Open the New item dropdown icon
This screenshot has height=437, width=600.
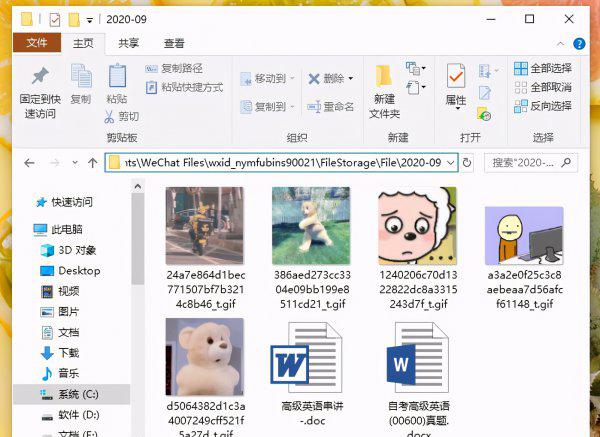pos(415,68)
